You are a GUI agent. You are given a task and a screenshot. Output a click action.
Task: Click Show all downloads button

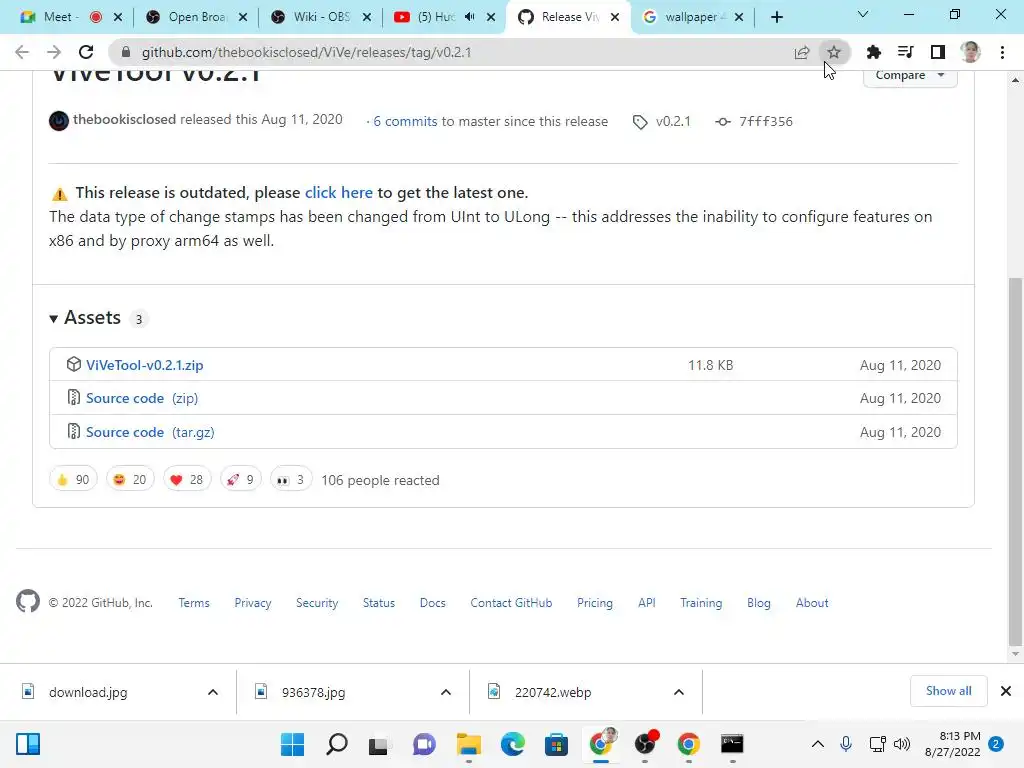tap(948, 691)
